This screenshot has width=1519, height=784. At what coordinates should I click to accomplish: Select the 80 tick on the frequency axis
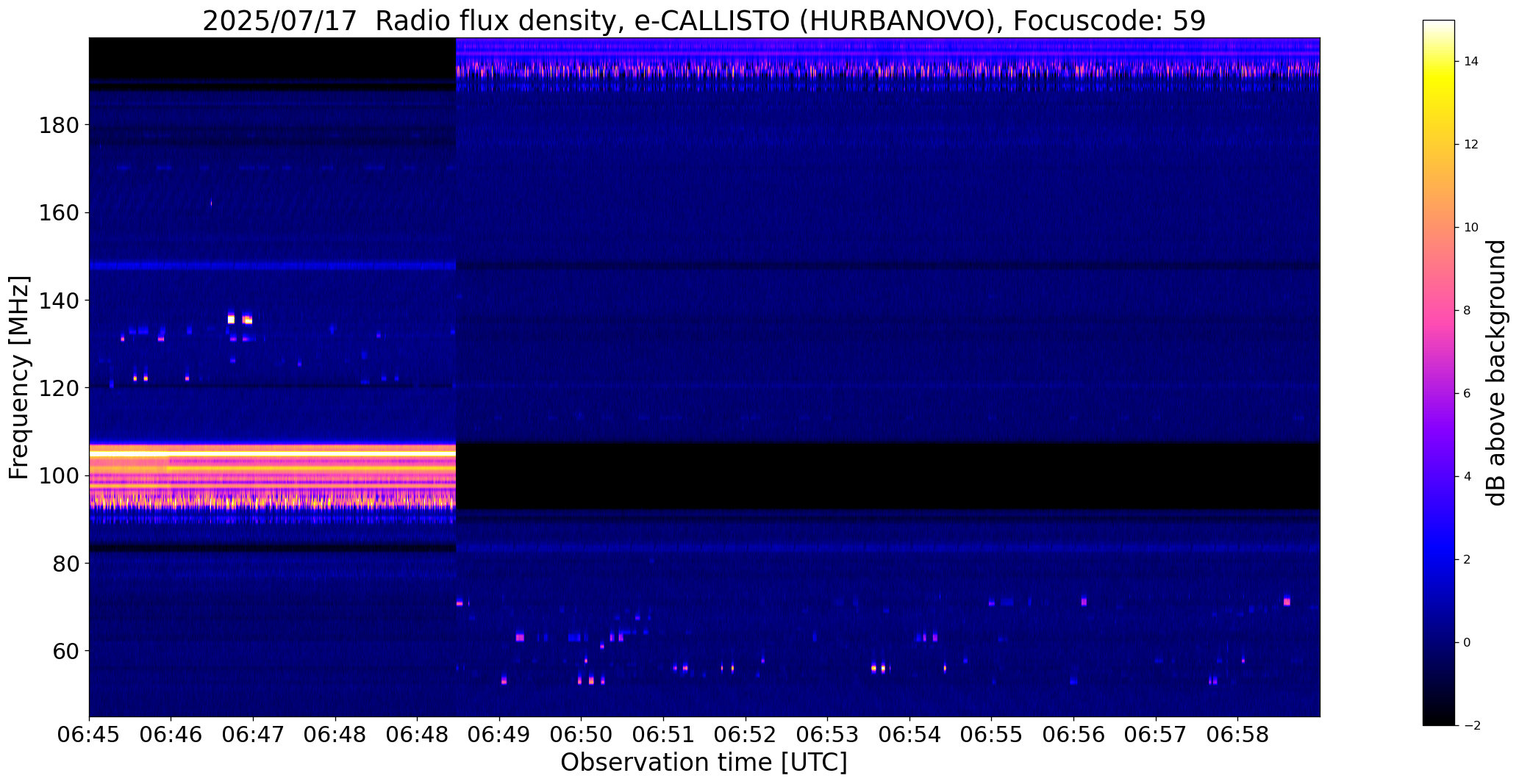click(x=65, y=564)
